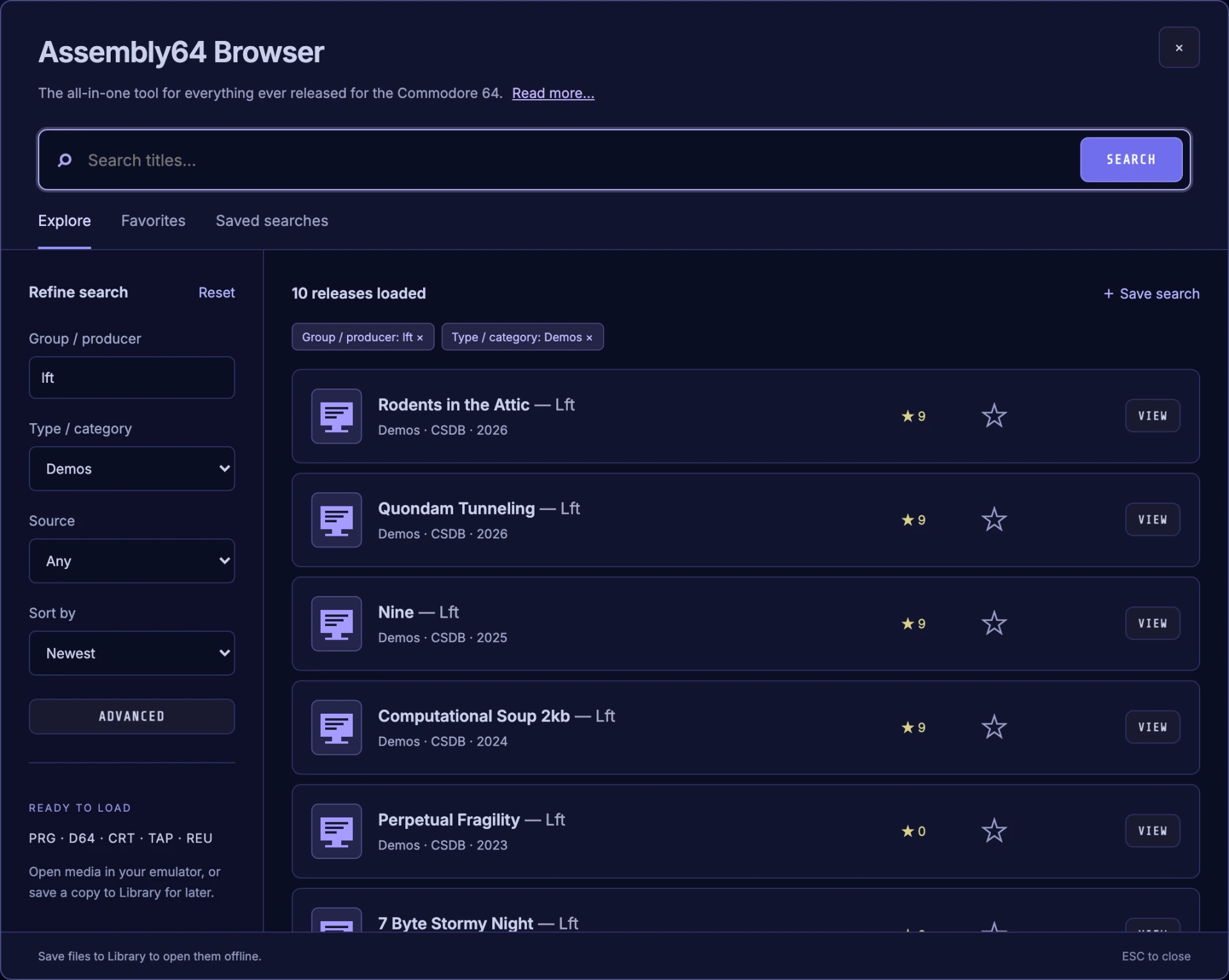The image size is (1229, 980).
Task: Open the Saved searches tab
Action: coord(271,221)
